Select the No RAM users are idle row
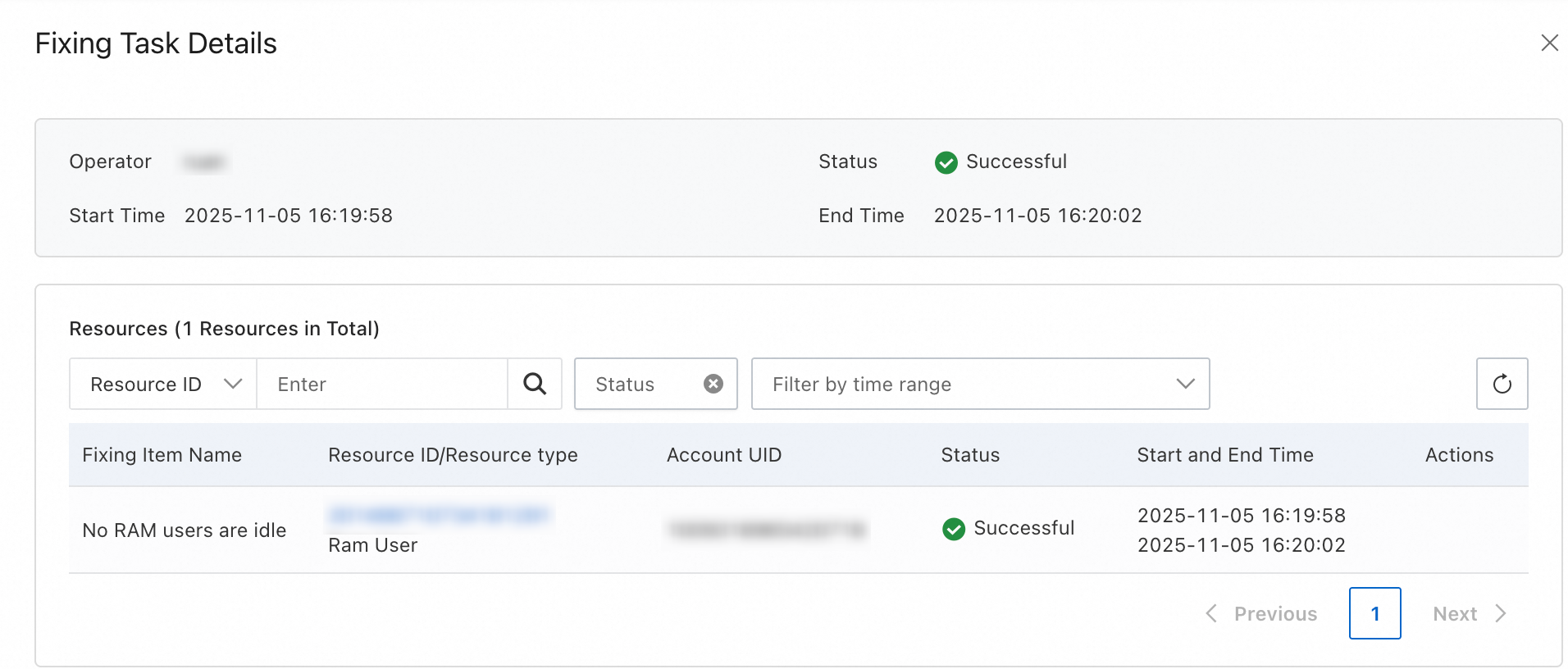The image size is (1568, 669). coord(185,530)
